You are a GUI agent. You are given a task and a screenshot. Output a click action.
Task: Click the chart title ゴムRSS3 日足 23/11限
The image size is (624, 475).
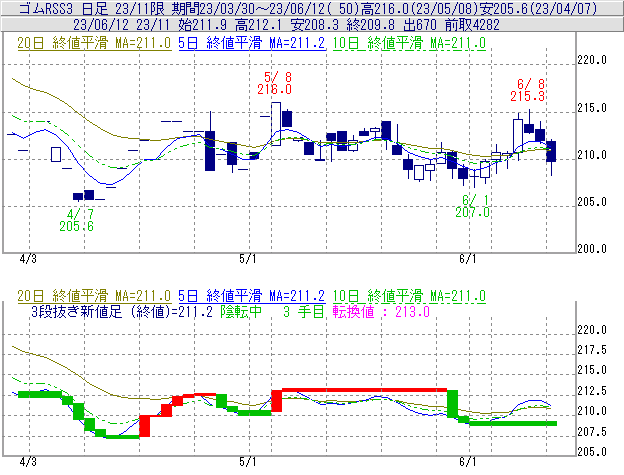[x=92, y=8]
